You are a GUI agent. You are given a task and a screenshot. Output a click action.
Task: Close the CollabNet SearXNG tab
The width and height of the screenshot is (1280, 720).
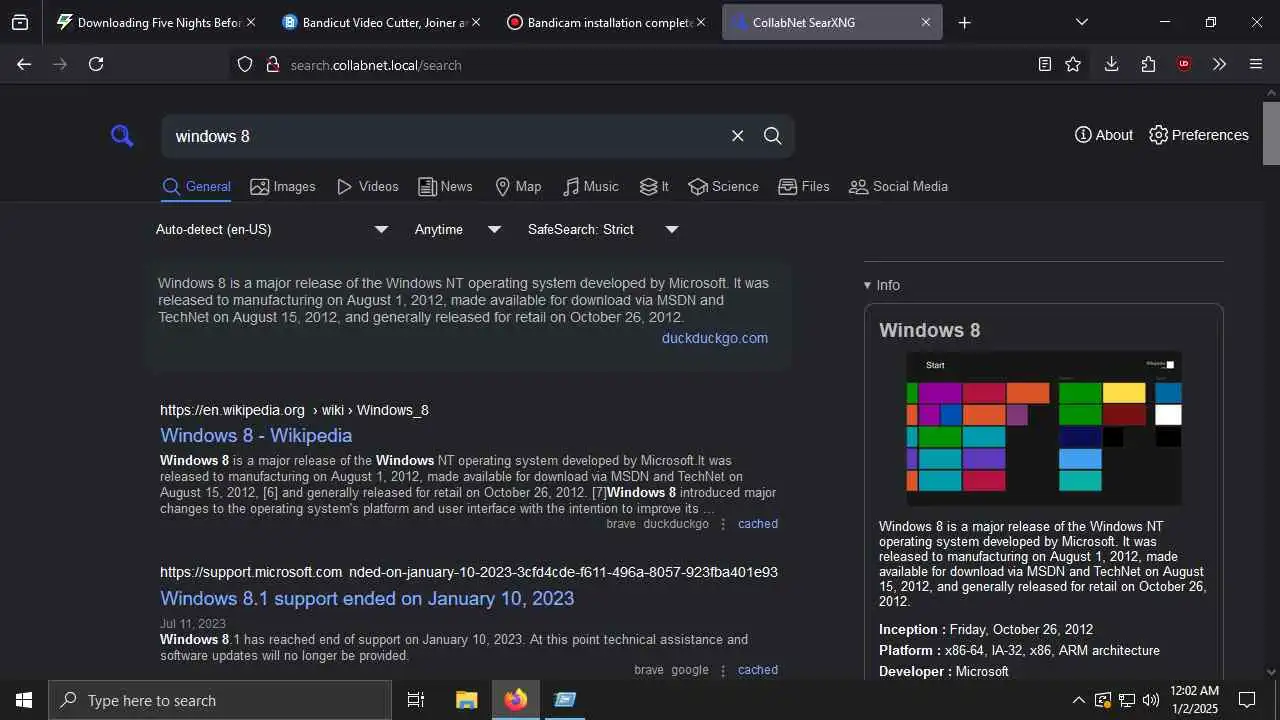click(x=926, y=22)
